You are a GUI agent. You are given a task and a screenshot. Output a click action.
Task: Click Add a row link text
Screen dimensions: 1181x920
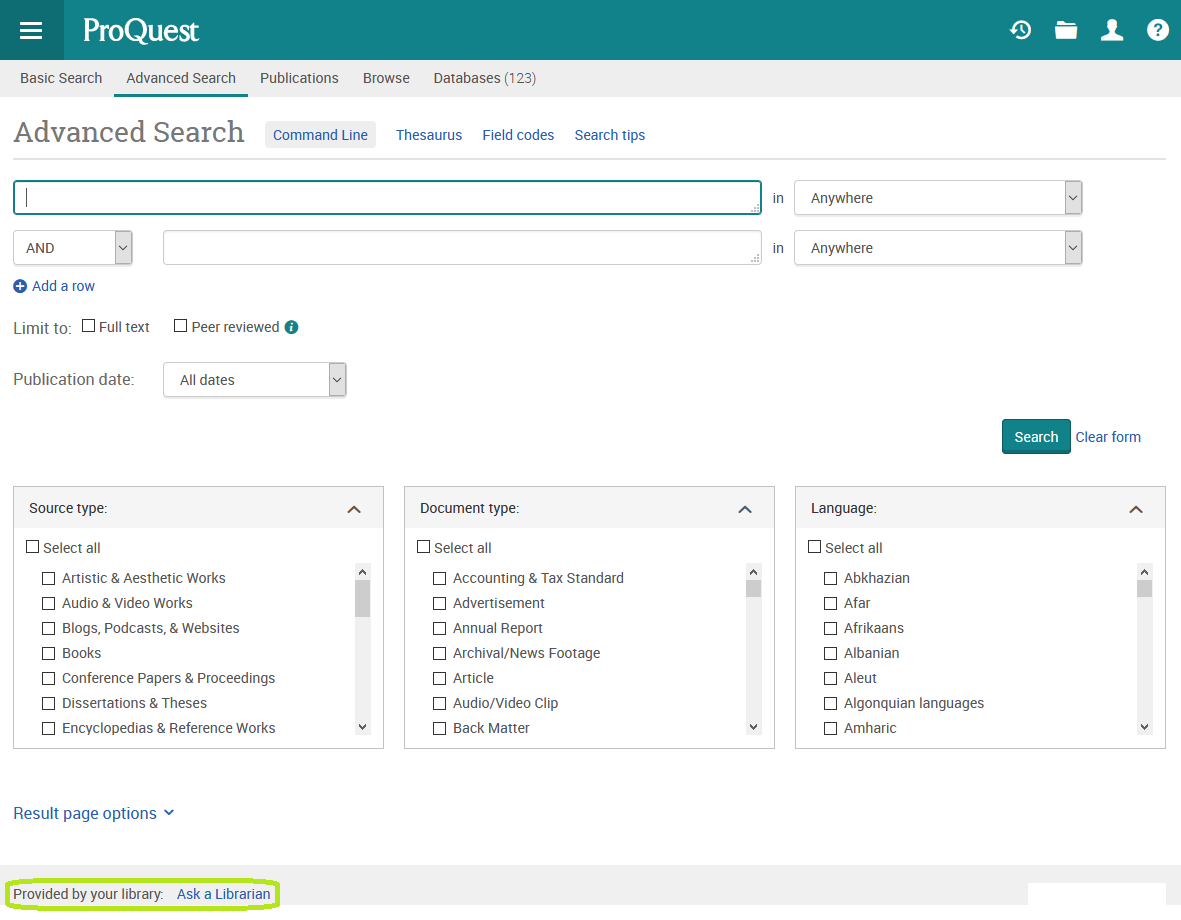(63, 286)
